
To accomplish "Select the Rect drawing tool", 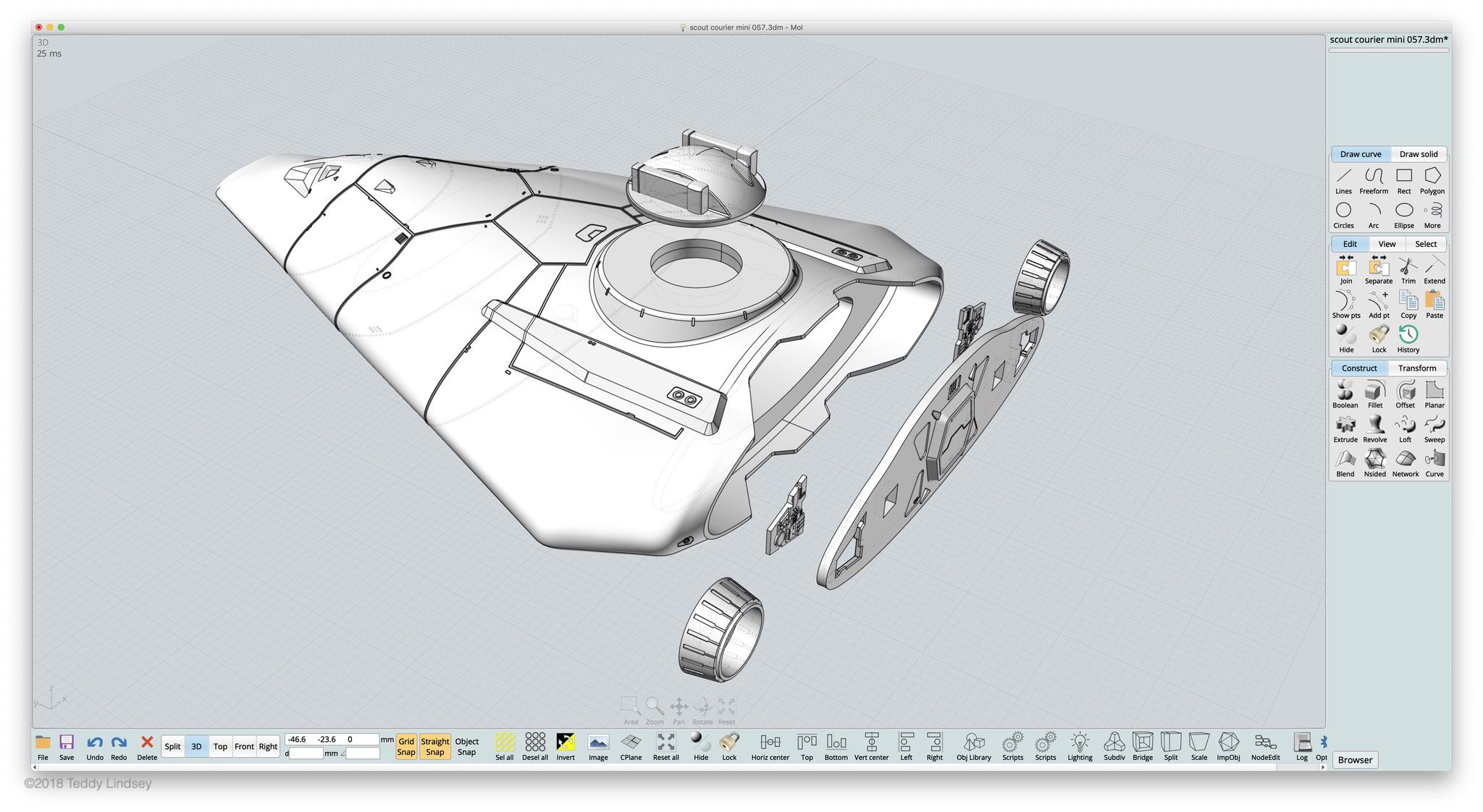I will click(1404, 180).
